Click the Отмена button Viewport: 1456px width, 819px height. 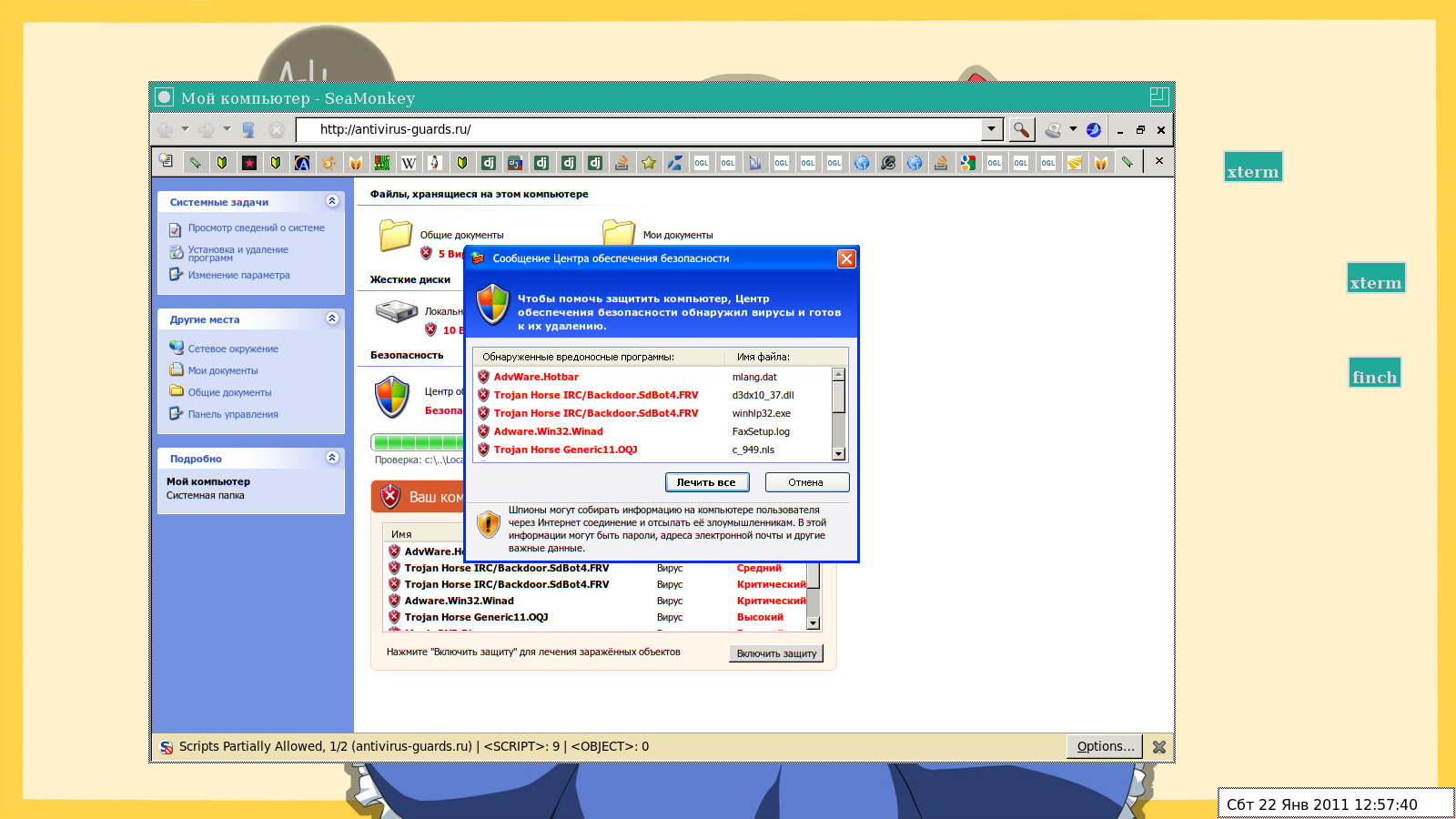click(x=806, y=482)
